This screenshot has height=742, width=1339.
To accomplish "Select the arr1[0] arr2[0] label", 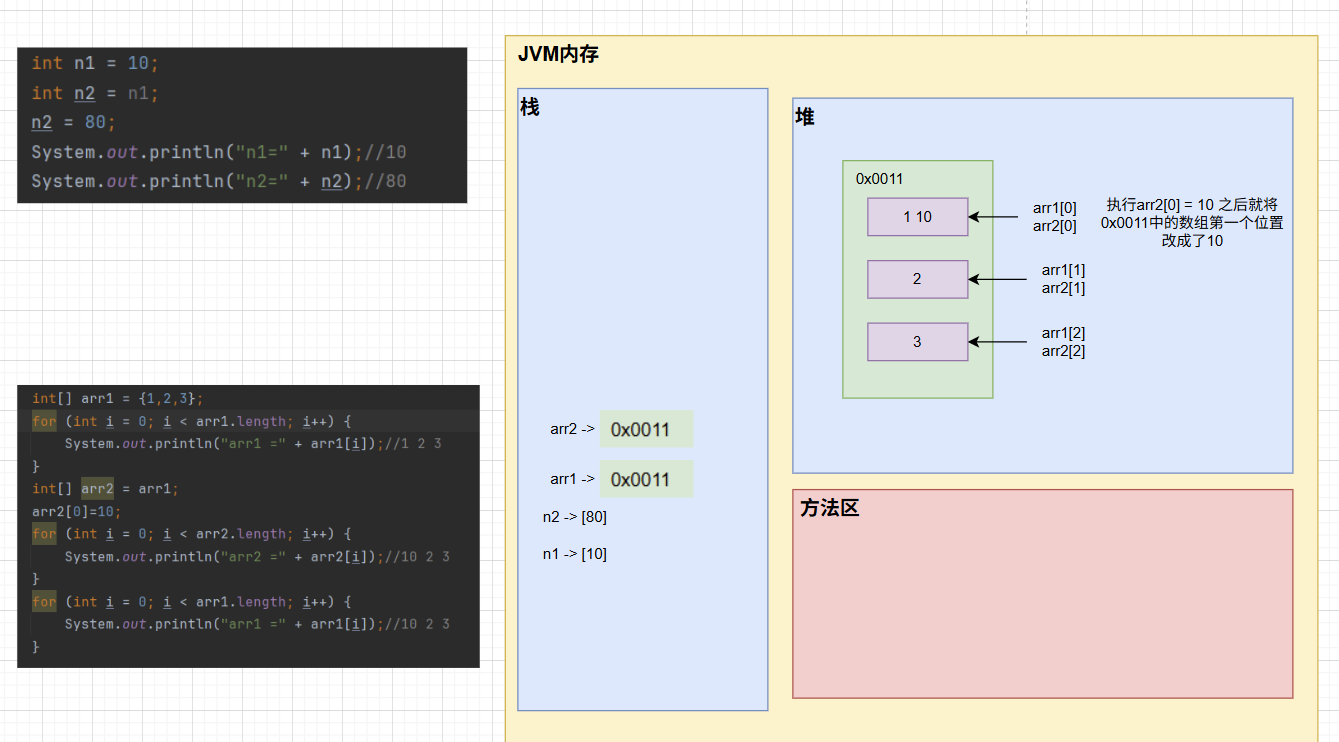I will [1055, 217].
